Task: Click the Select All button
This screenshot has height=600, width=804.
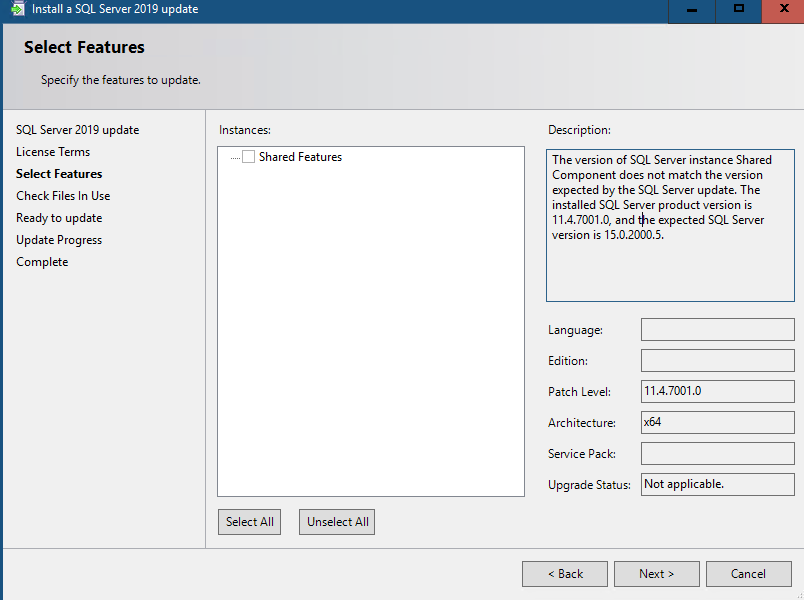Action: (x=249, y=521)
